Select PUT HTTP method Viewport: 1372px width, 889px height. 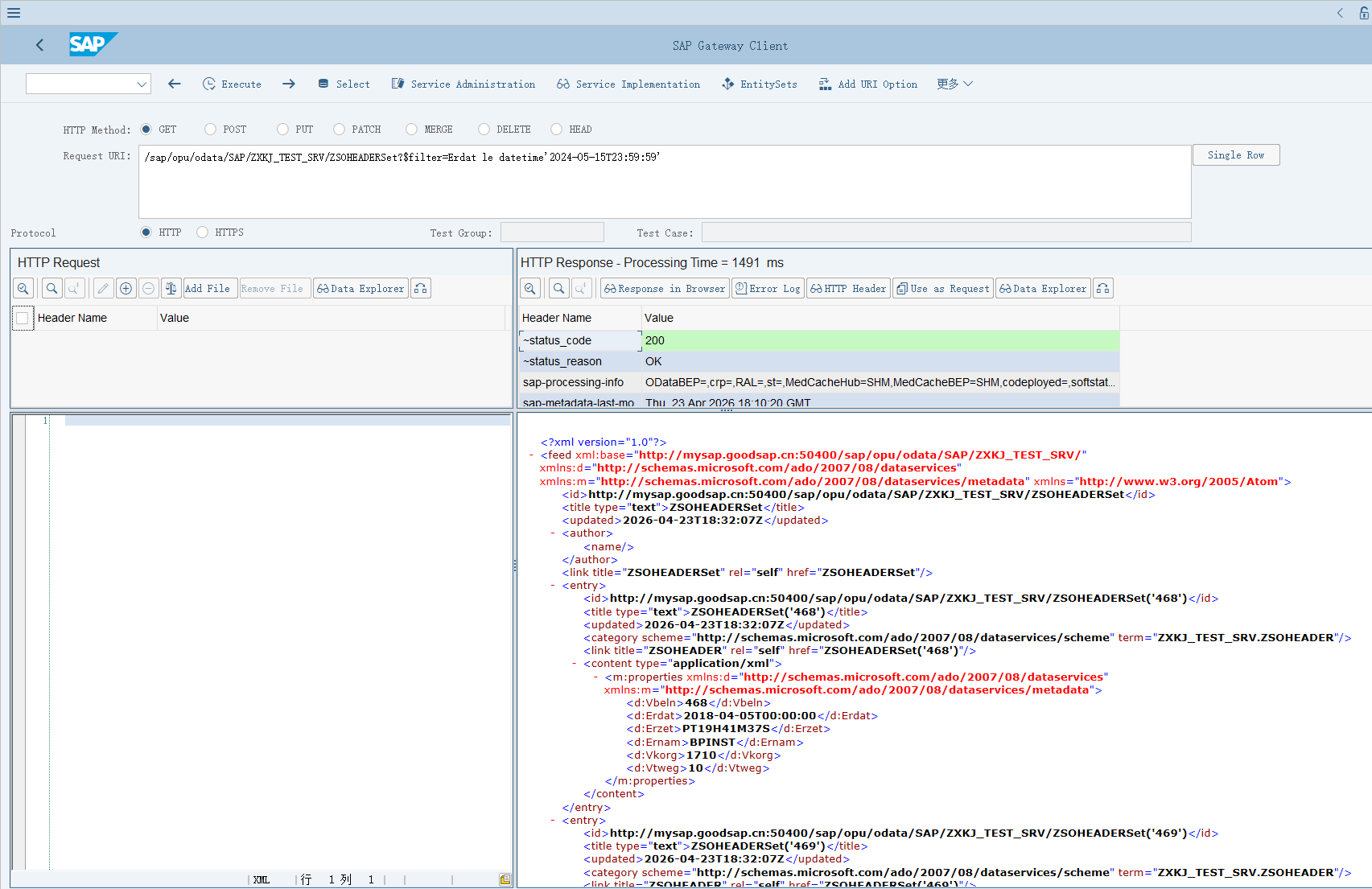(x=282, y=129)
